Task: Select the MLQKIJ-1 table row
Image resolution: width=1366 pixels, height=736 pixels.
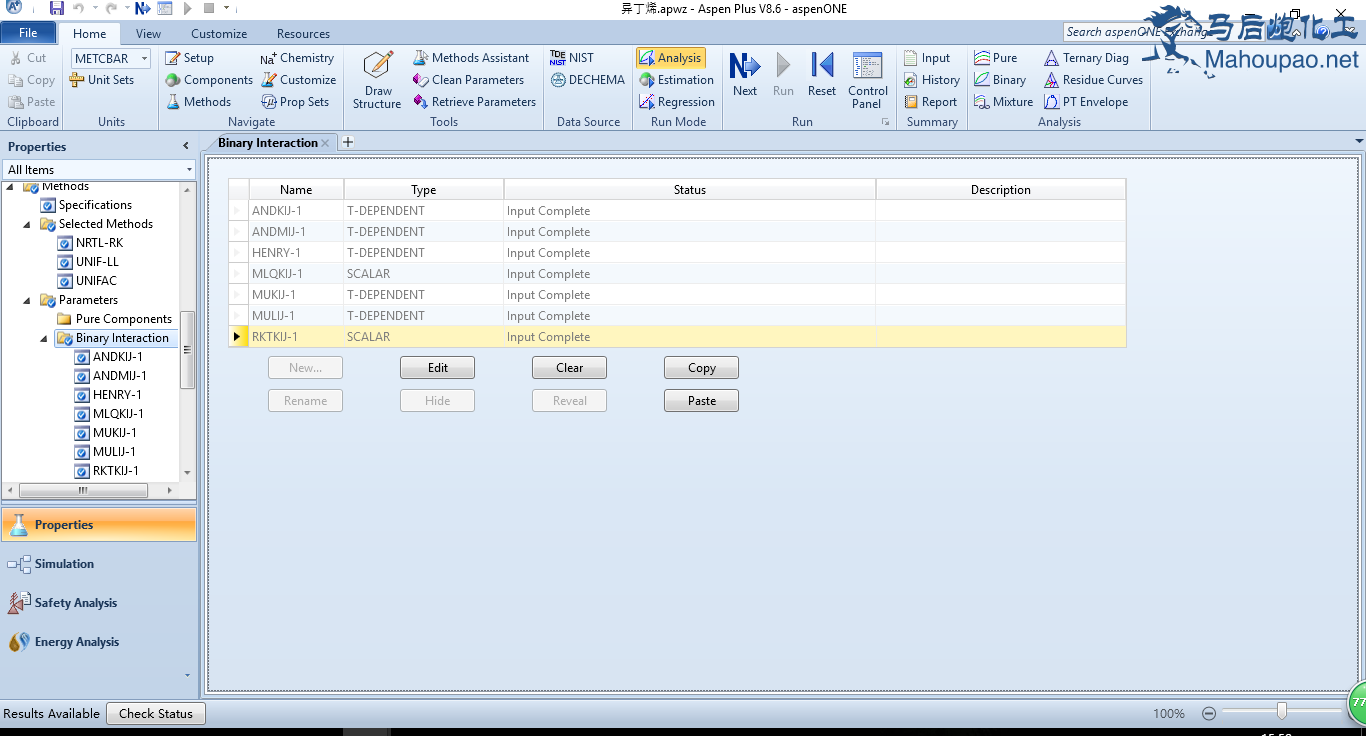Action: pyautogui.click(x=677, y=274)
